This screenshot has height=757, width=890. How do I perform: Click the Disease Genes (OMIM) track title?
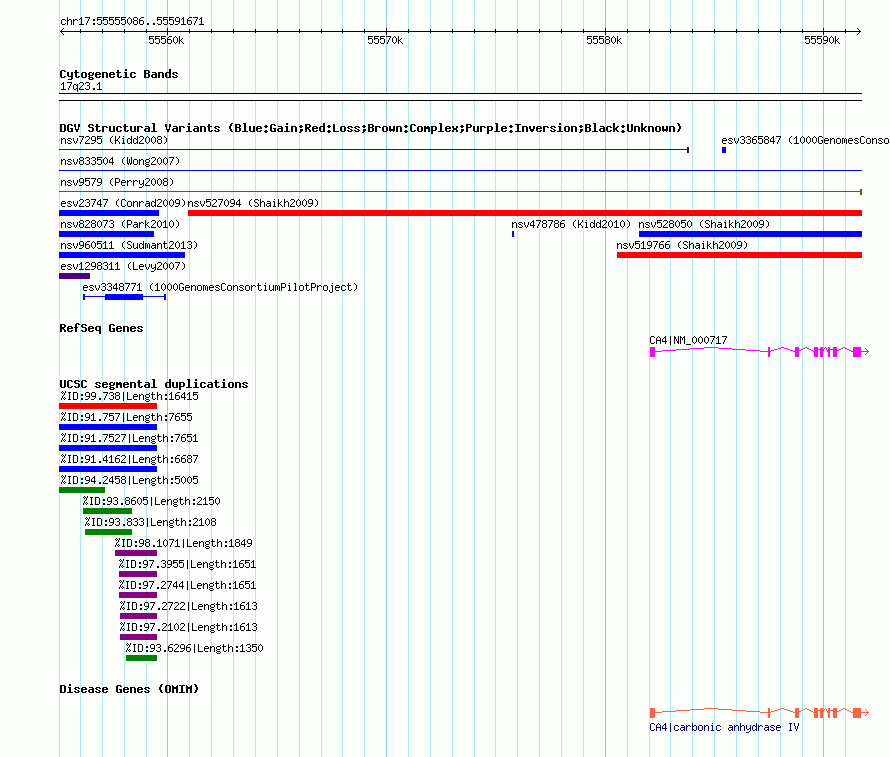coord(129,689)
